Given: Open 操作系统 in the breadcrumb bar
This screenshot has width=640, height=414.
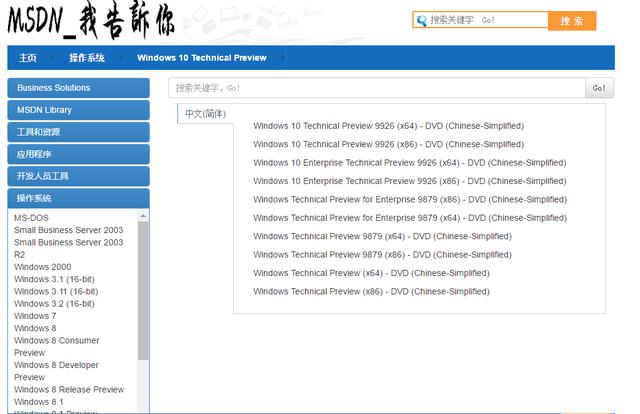Looking at the screenshot, I should [x=87, y=58].
